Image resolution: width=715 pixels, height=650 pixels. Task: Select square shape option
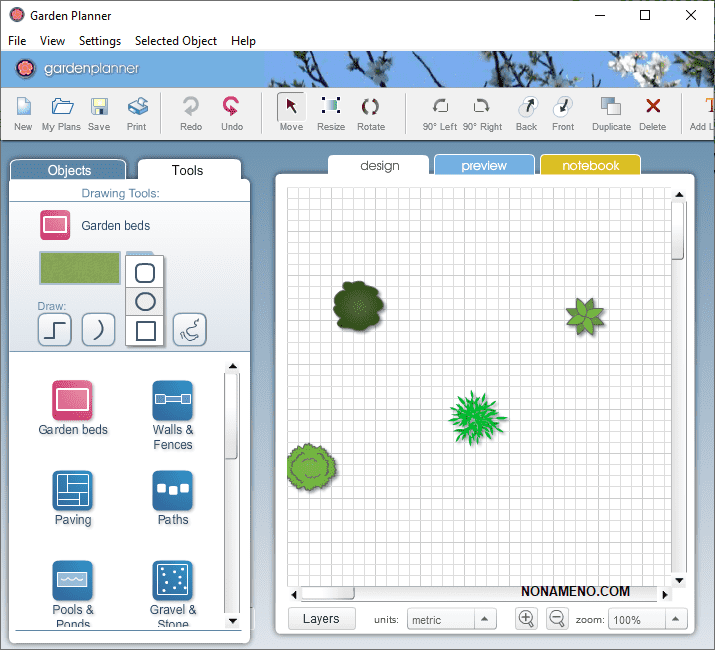pyautogui.click(x=145, y=331)
